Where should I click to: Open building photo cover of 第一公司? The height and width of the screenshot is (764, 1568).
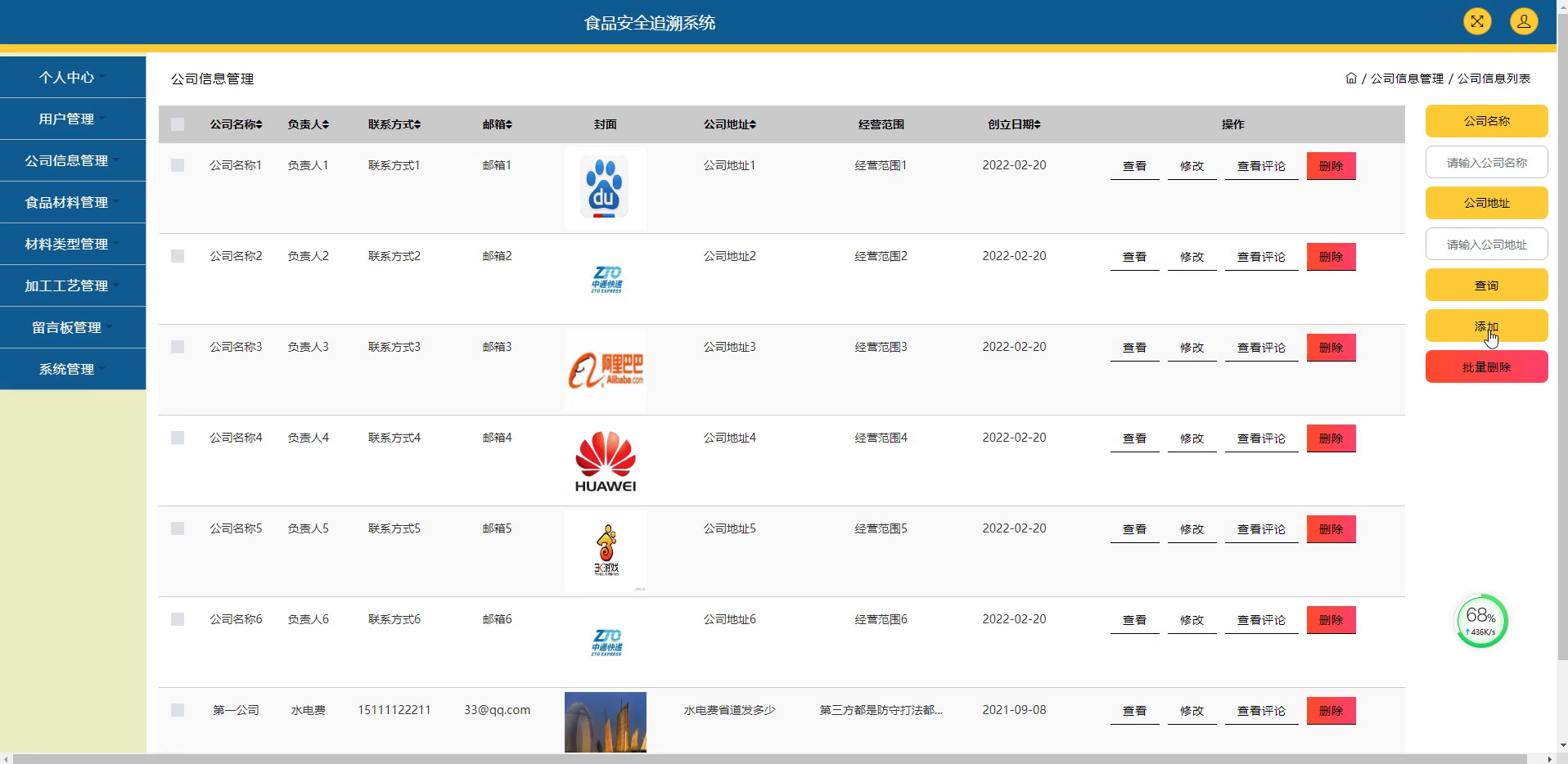click(x=606, y=722)
